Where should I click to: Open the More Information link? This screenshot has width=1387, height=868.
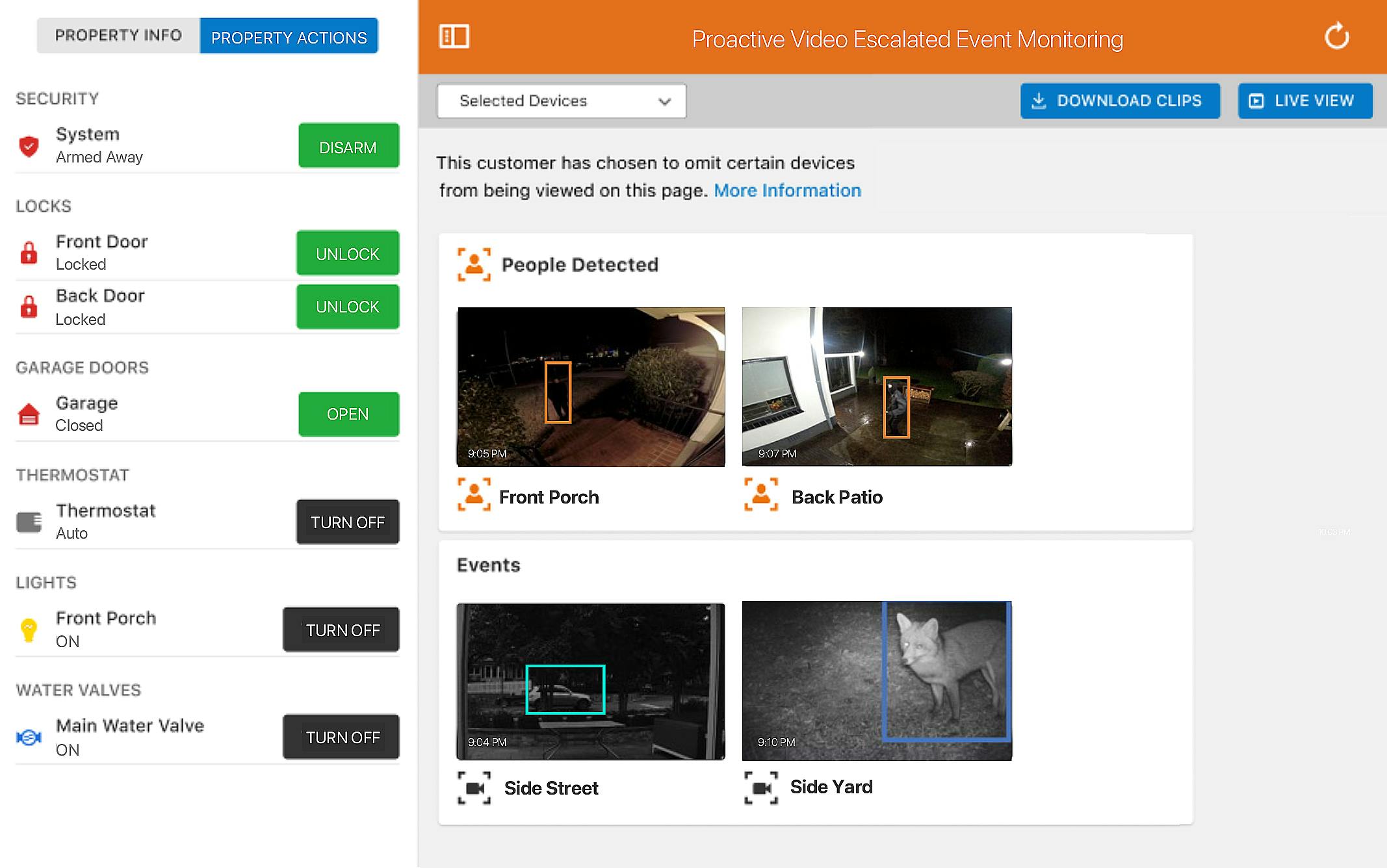(787, 190)
